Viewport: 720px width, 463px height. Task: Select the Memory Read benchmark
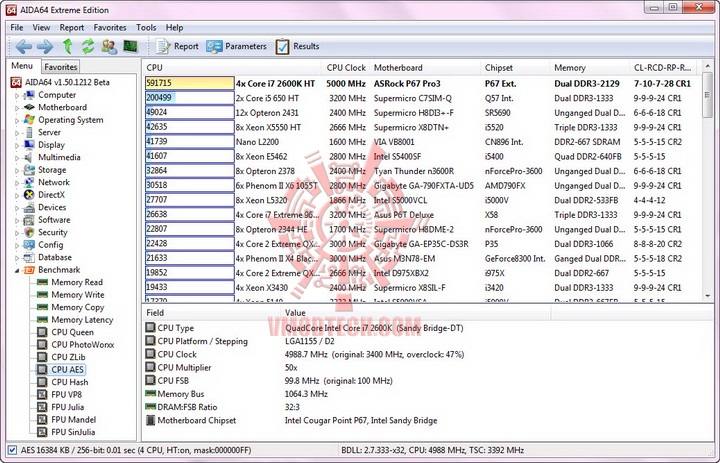tap(77, 282)
